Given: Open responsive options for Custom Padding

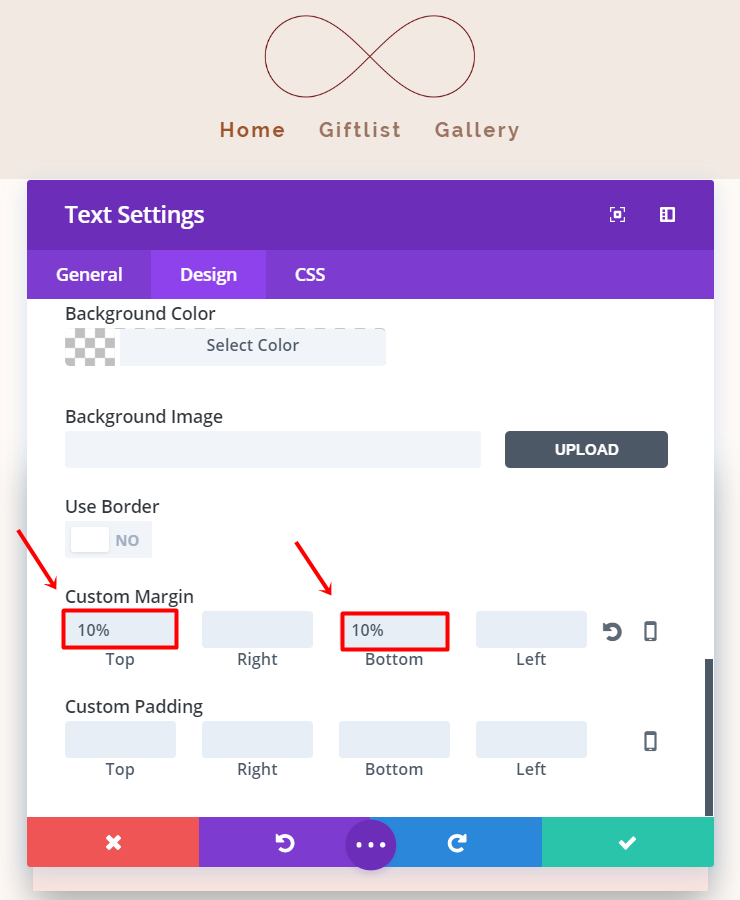Looking at the screenshot, I should tap(650, 741).
